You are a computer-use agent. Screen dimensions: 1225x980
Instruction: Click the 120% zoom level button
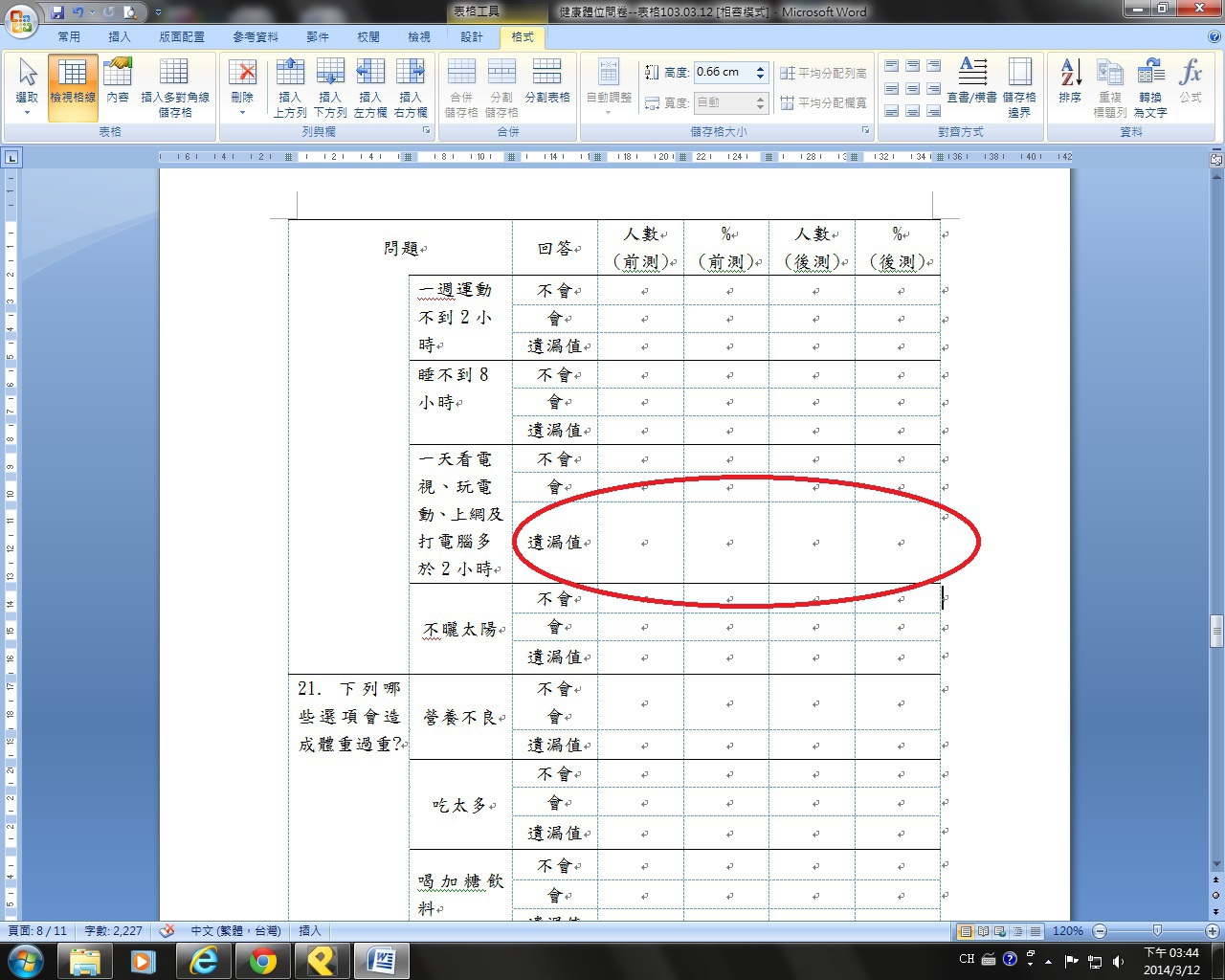coord(1068,931)
